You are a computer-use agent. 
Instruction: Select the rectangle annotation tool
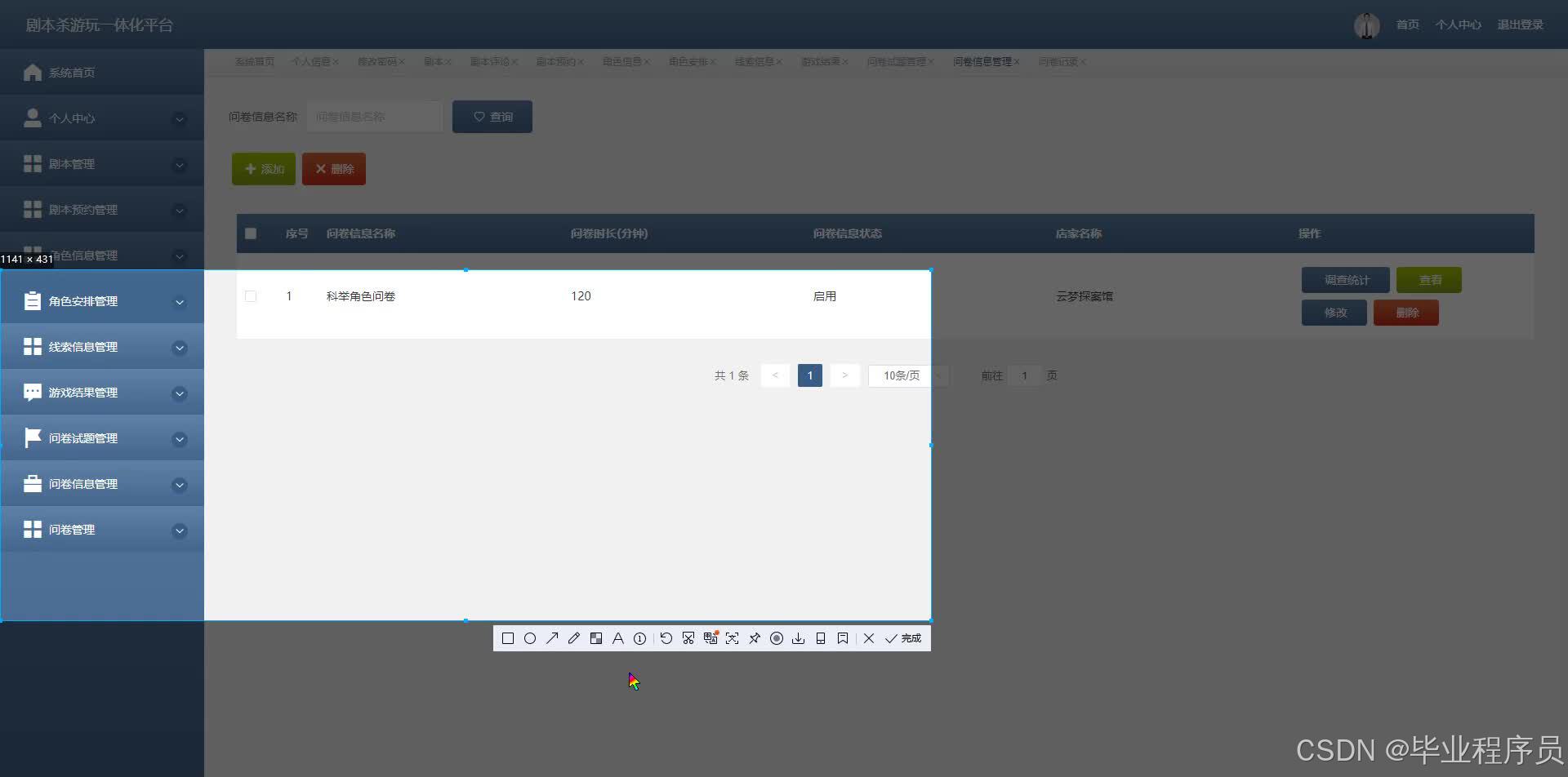click(x=508, y=638)
